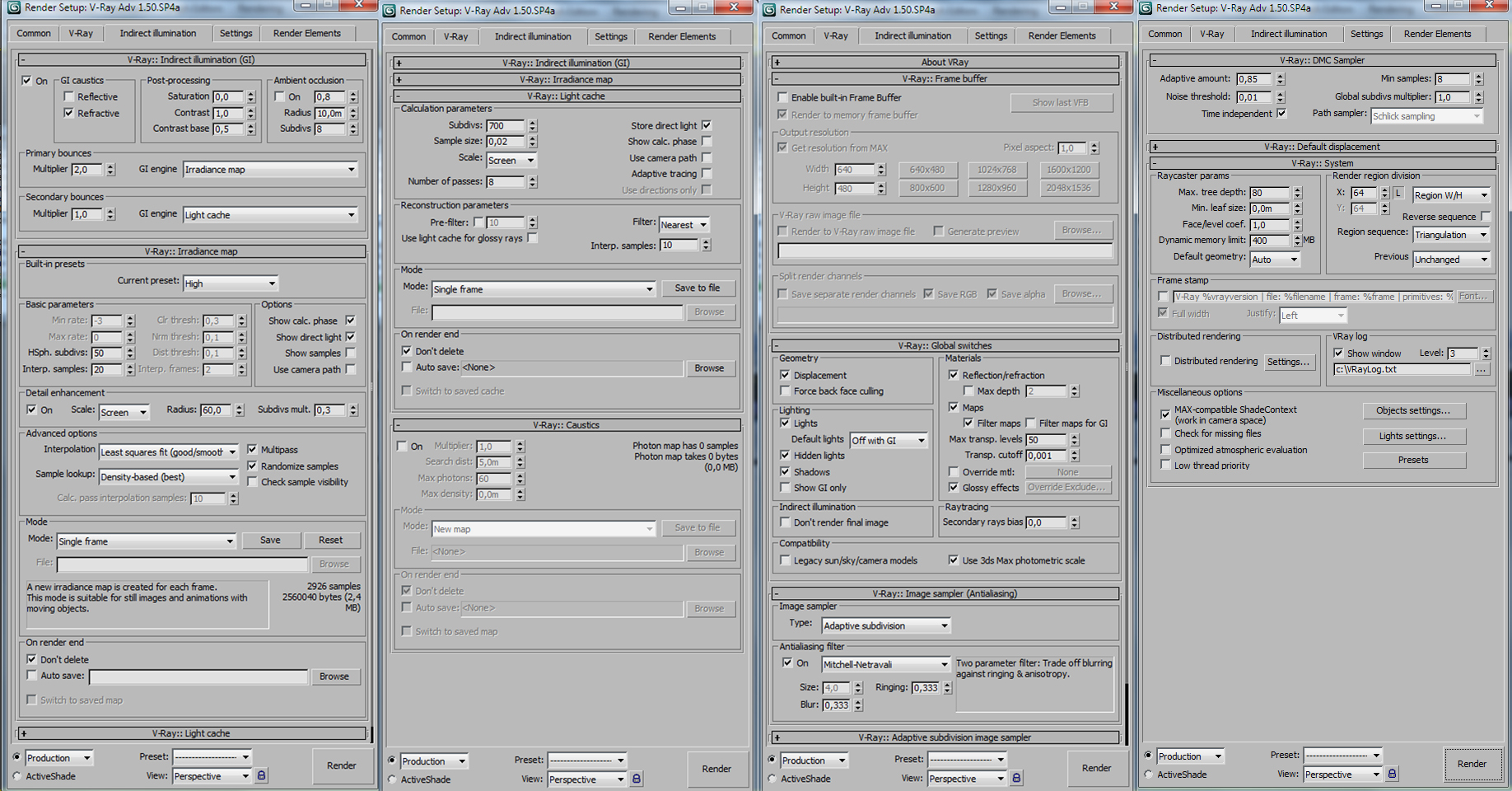The image size is (1512, 791).
Task: Expand the About VRay rollout
Action: pos(945,62)
